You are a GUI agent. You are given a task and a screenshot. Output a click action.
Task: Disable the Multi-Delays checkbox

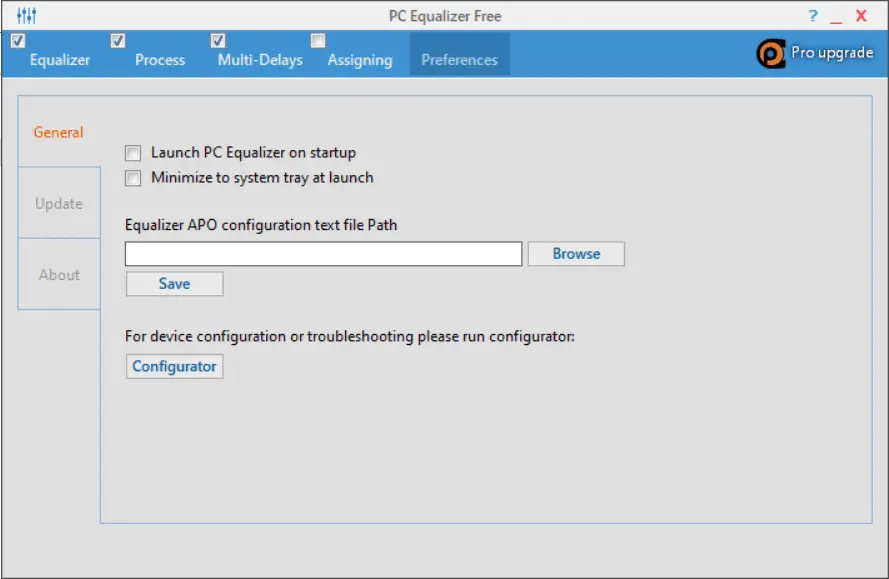218,41
